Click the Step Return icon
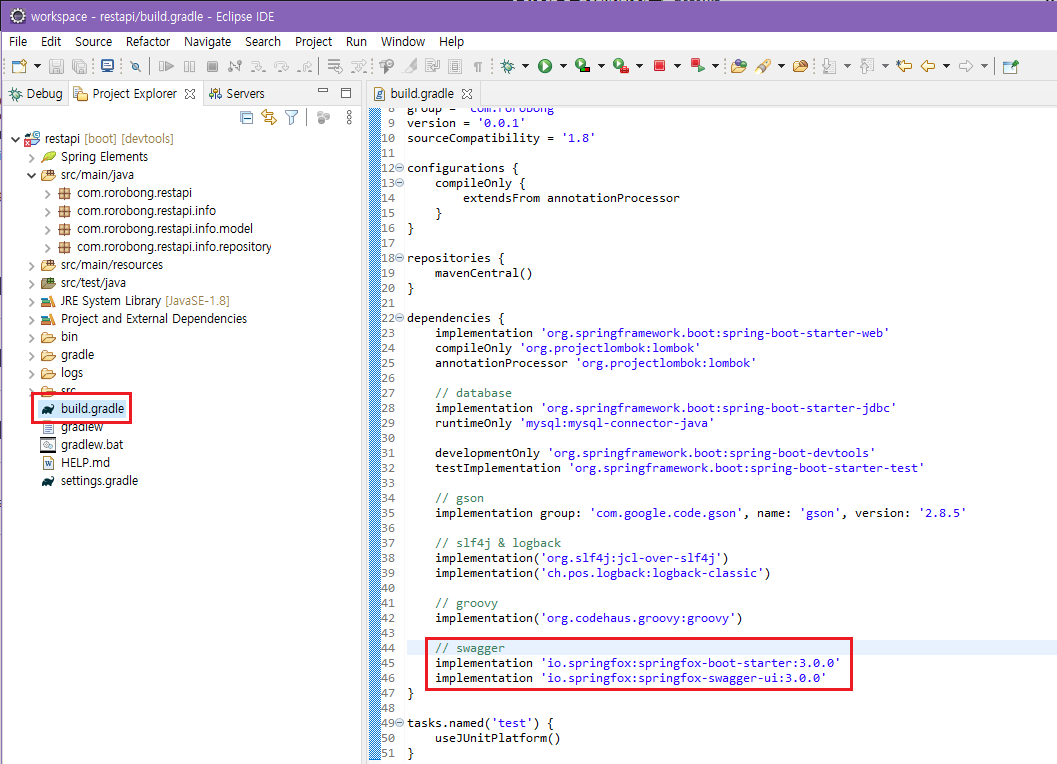Screen dimensions: 1057x764 pos(305,66)
